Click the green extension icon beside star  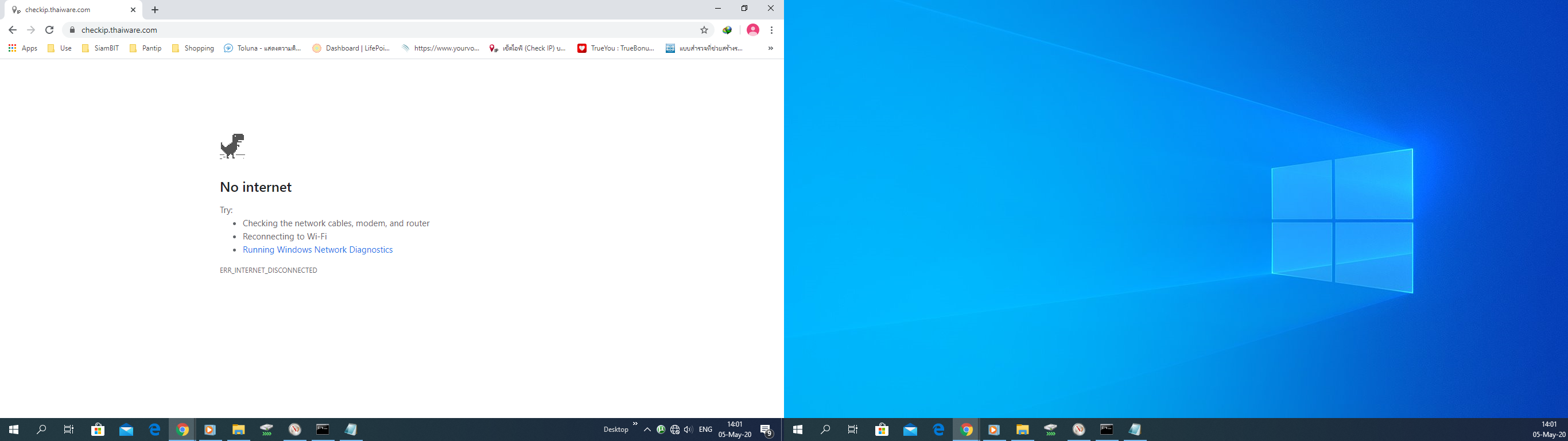[x=727, y=30]
